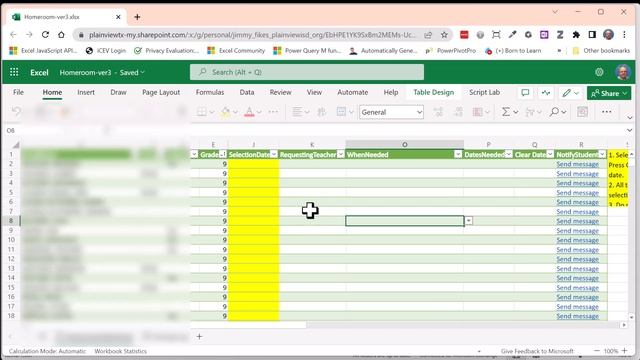This screenshot has width=640, height=360.
Task: Click Send message link in row 8
Action: (577, 221)
